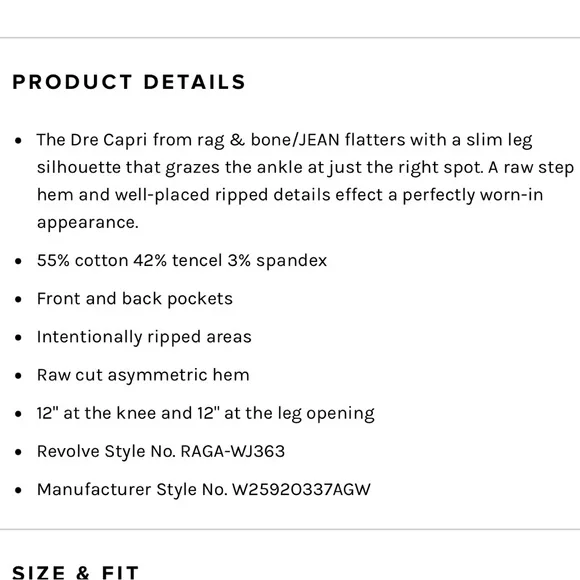Viewport: 580px width, 580px height.
Task: Click the Dre Capri description paragraph
Action: click(305, 181)
